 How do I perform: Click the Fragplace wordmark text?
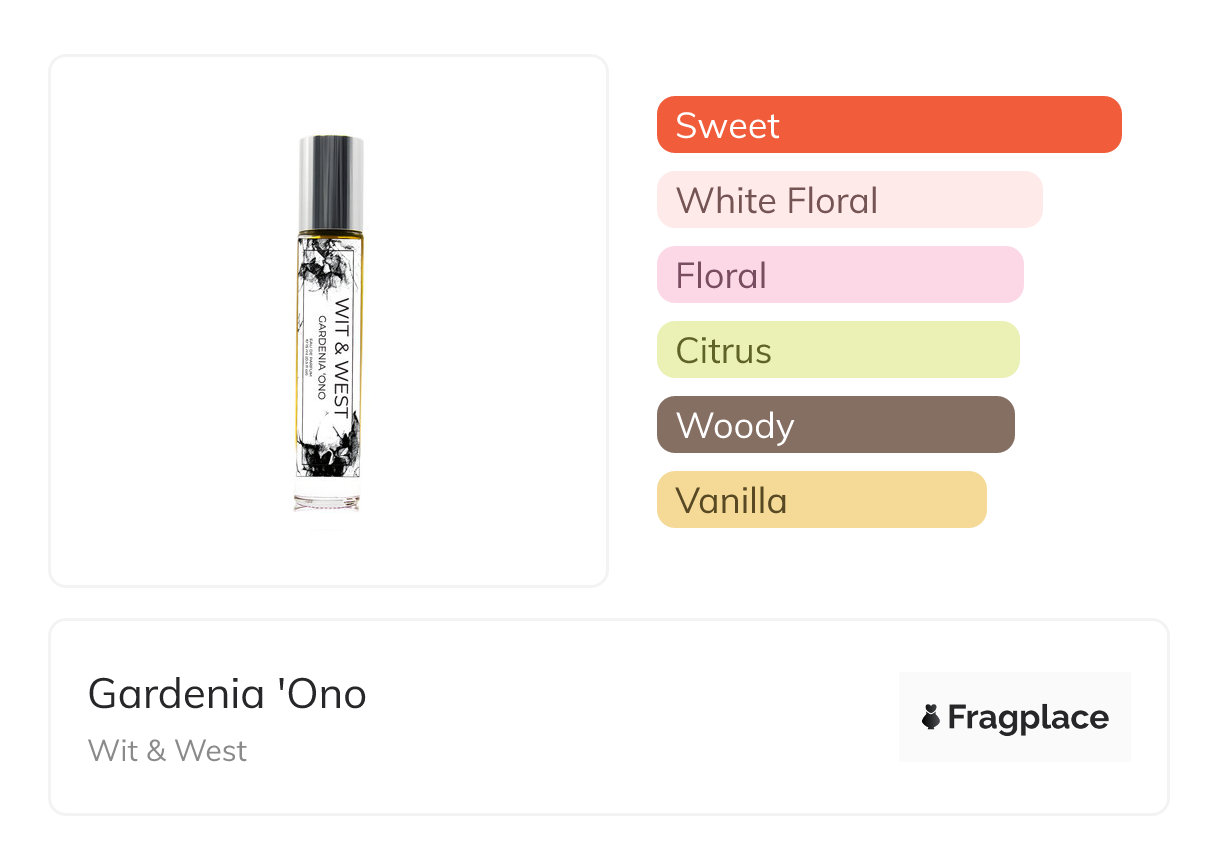1028,717
